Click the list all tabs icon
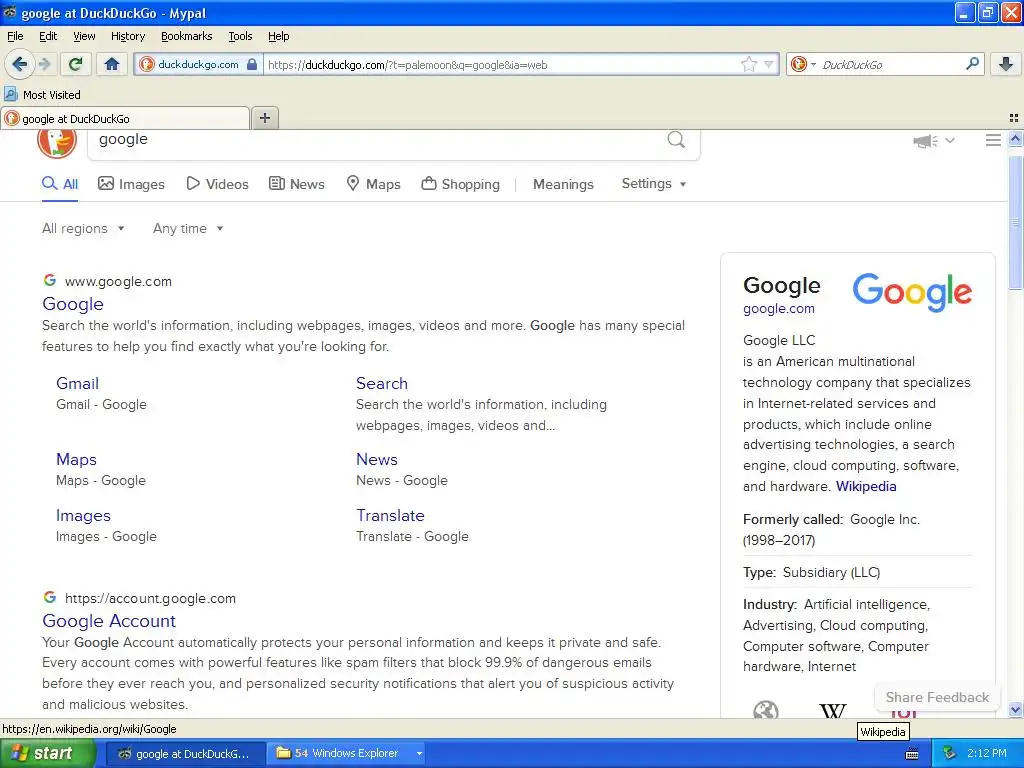The width and height of the screenshot is (1024, 768). click(x=1014, y=118)
